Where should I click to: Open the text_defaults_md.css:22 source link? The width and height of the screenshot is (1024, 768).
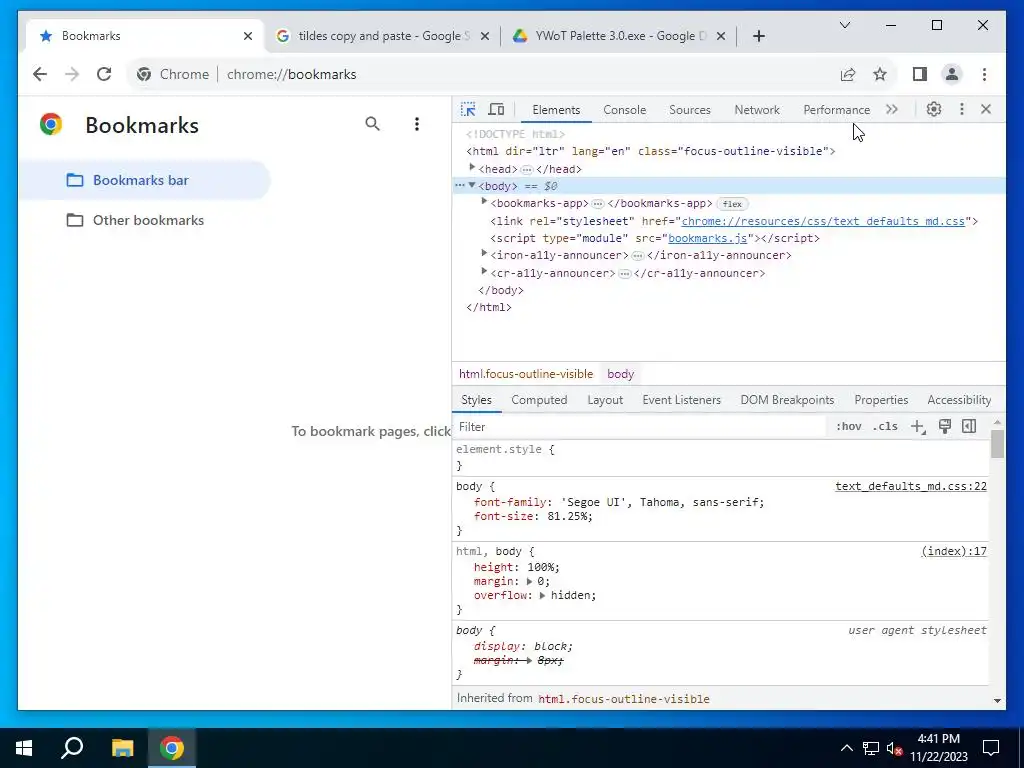(x=911, y=486)
